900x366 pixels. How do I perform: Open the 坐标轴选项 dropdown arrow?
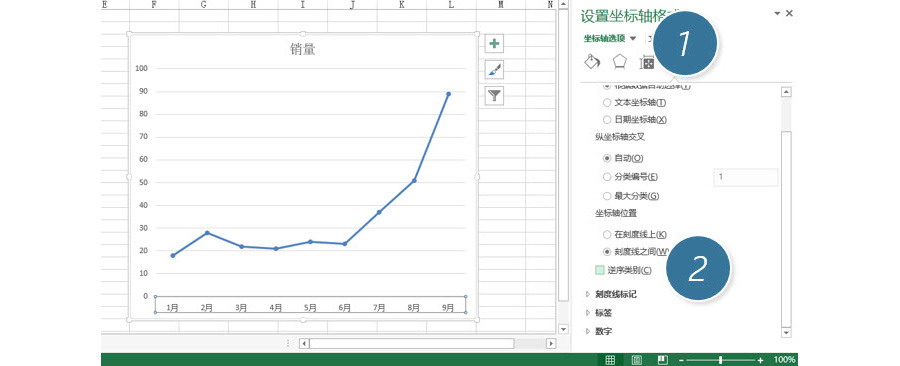633,38
